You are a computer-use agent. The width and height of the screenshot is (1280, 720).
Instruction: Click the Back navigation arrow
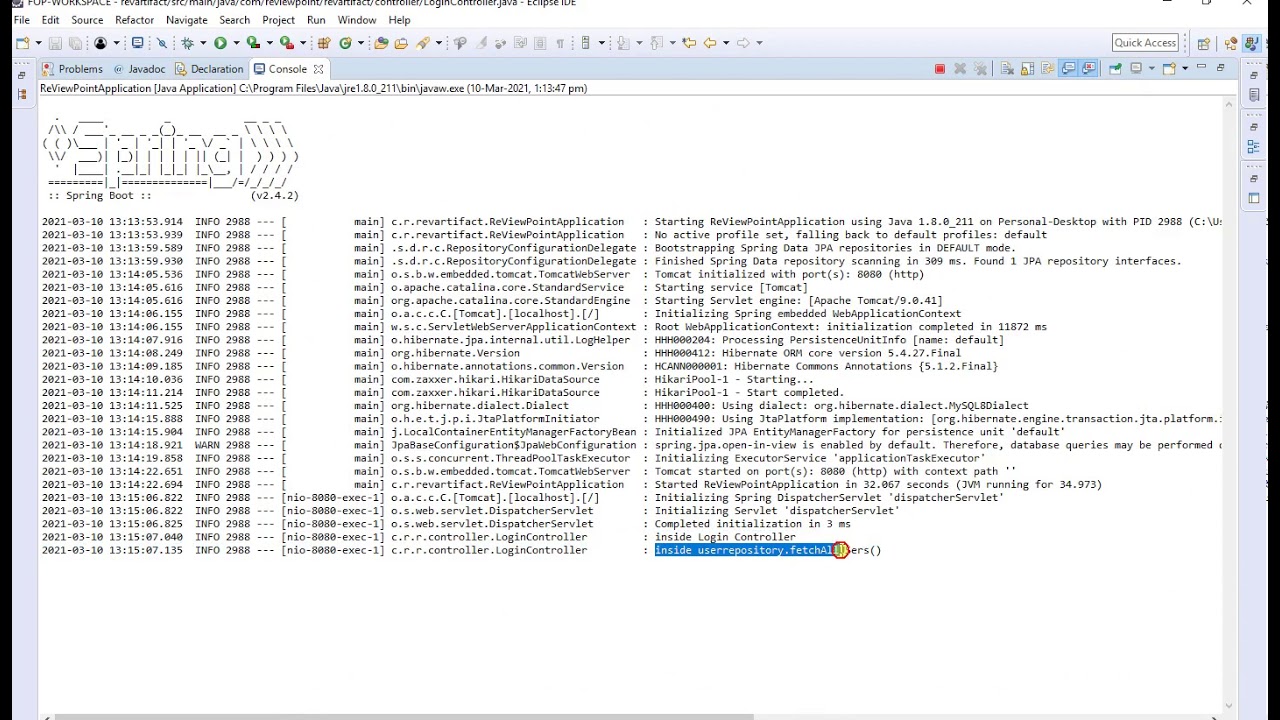tap(710, 43)
